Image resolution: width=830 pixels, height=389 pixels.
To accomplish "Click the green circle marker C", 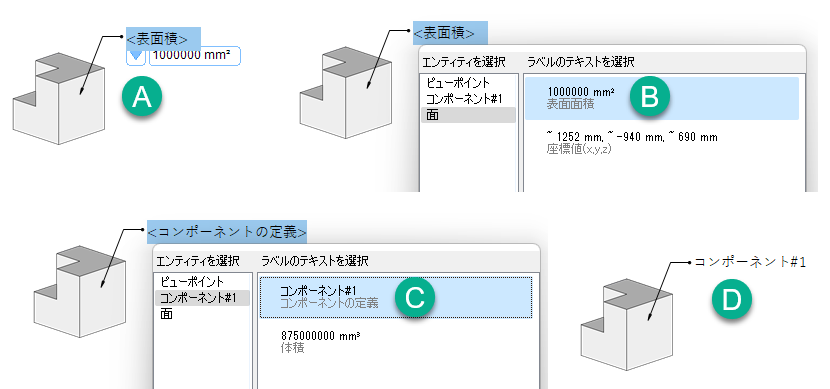I will pos(414,297).
